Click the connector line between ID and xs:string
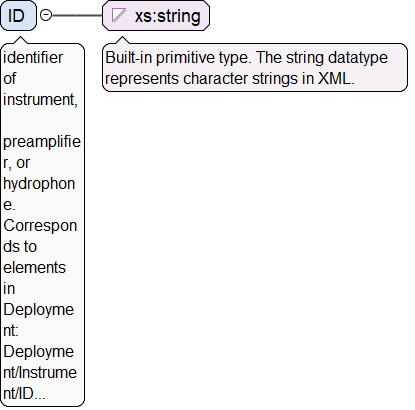The height and width of the screenshot is (410, 415). [x=77, y=15]
